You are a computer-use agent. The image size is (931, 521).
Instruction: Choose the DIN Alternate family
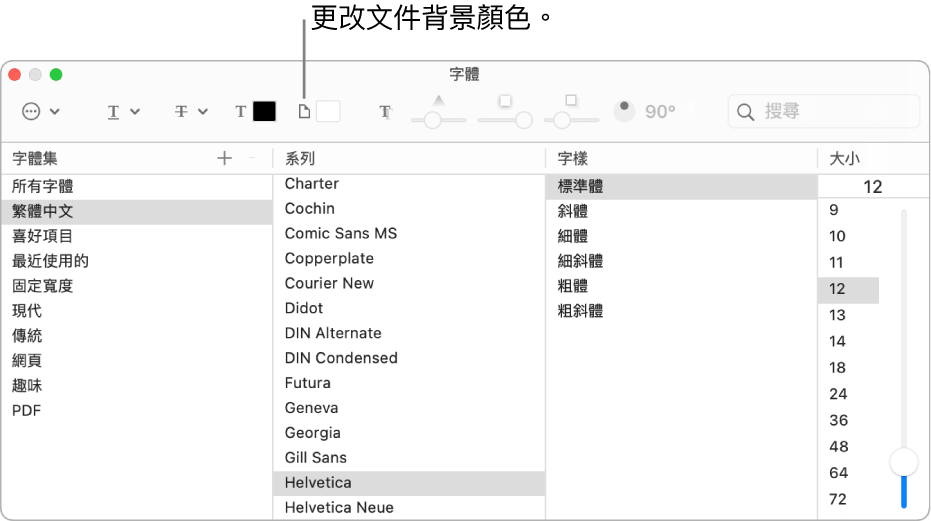408,334
